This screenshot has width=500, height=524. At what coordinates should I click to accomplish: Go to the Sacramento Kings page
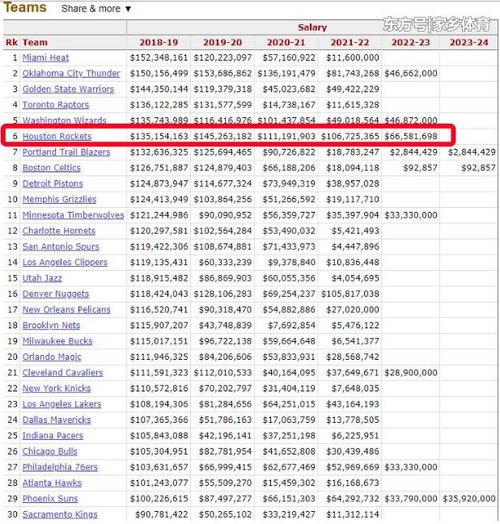coord(60,514)
